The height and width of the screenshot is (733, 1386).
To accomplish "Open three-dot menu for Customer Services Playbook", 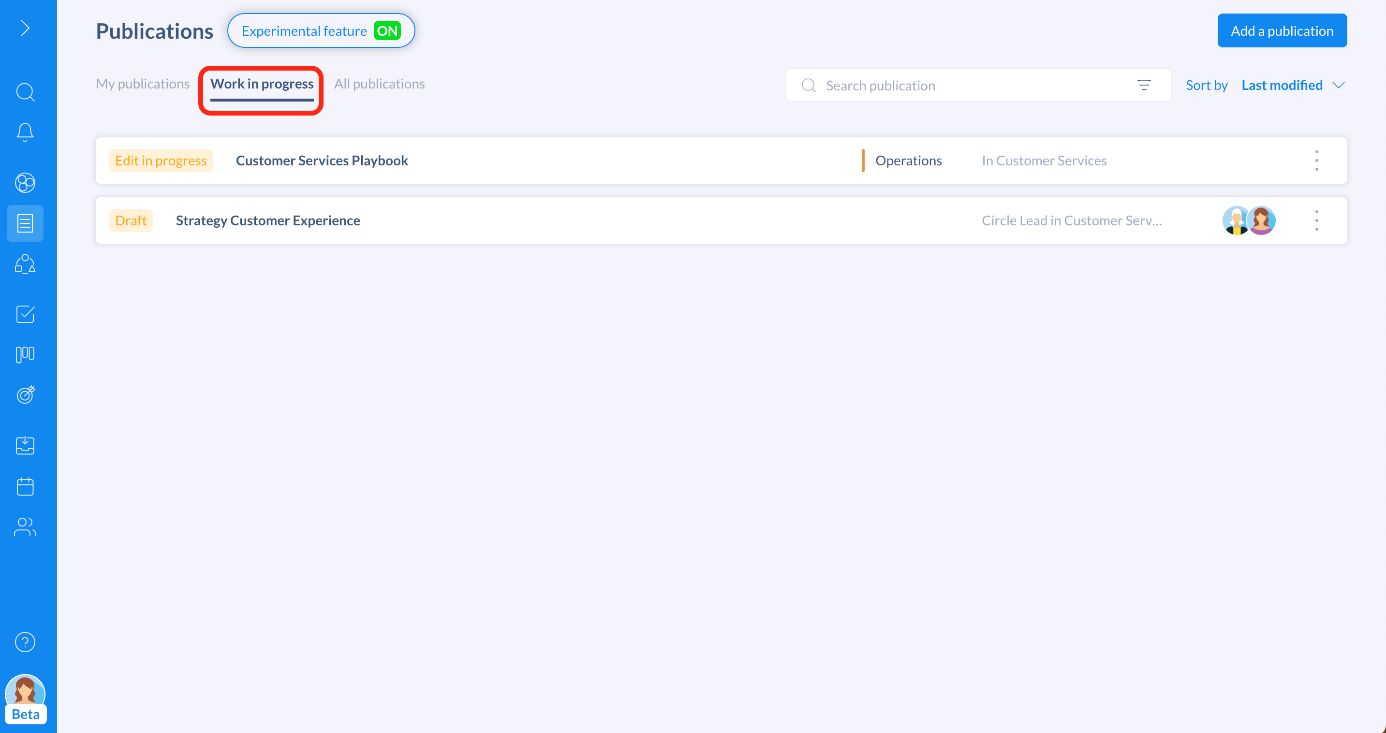I will click(x=1317, y=160).
